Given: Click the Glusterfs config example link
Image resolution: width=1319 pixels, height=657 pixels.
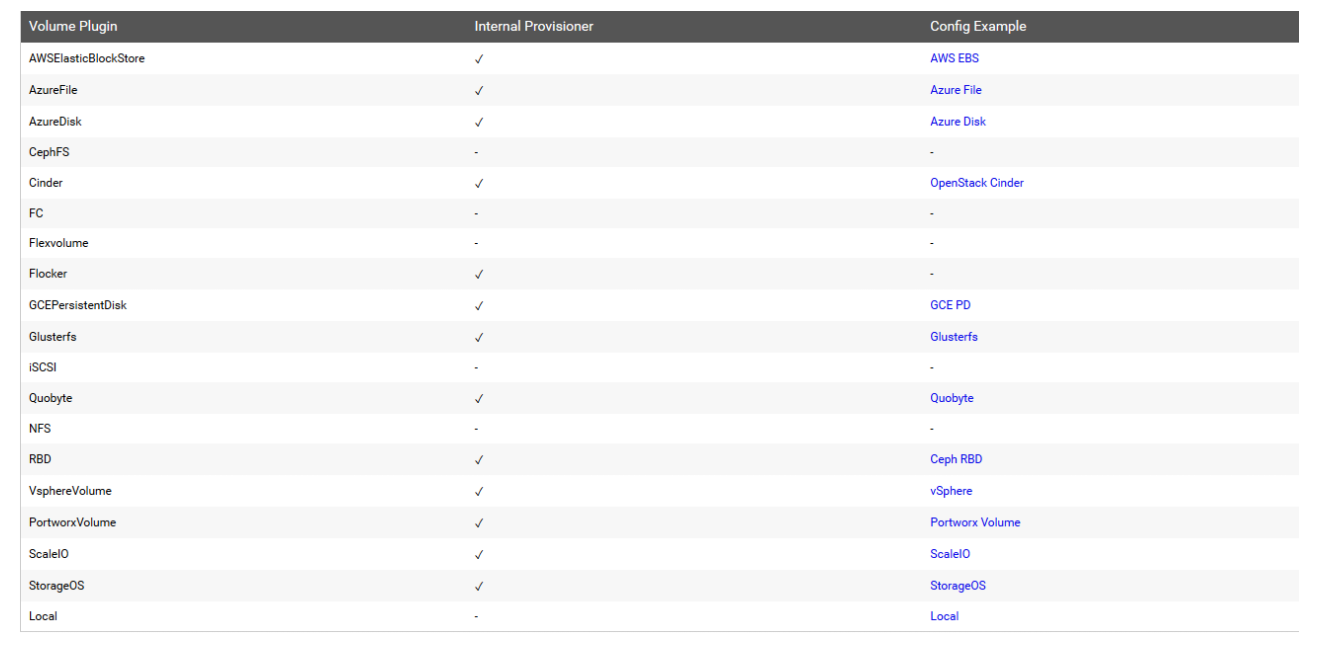Looking at the screenshot, I should coord(954,337).
